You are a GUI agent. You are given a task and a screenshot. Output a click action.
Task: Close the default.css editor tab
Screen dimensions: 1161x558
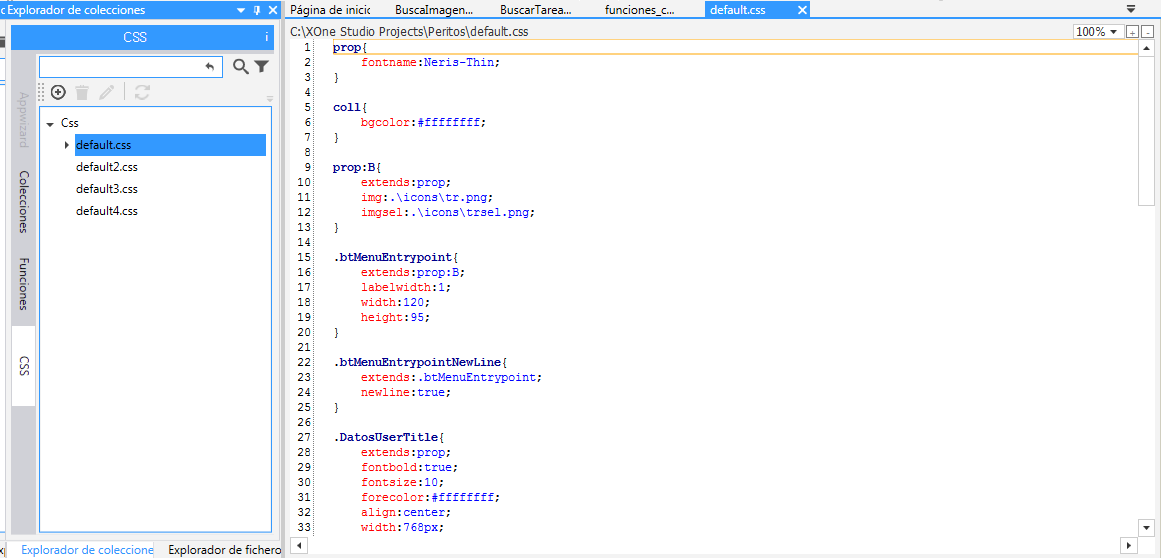click(802, 10)
